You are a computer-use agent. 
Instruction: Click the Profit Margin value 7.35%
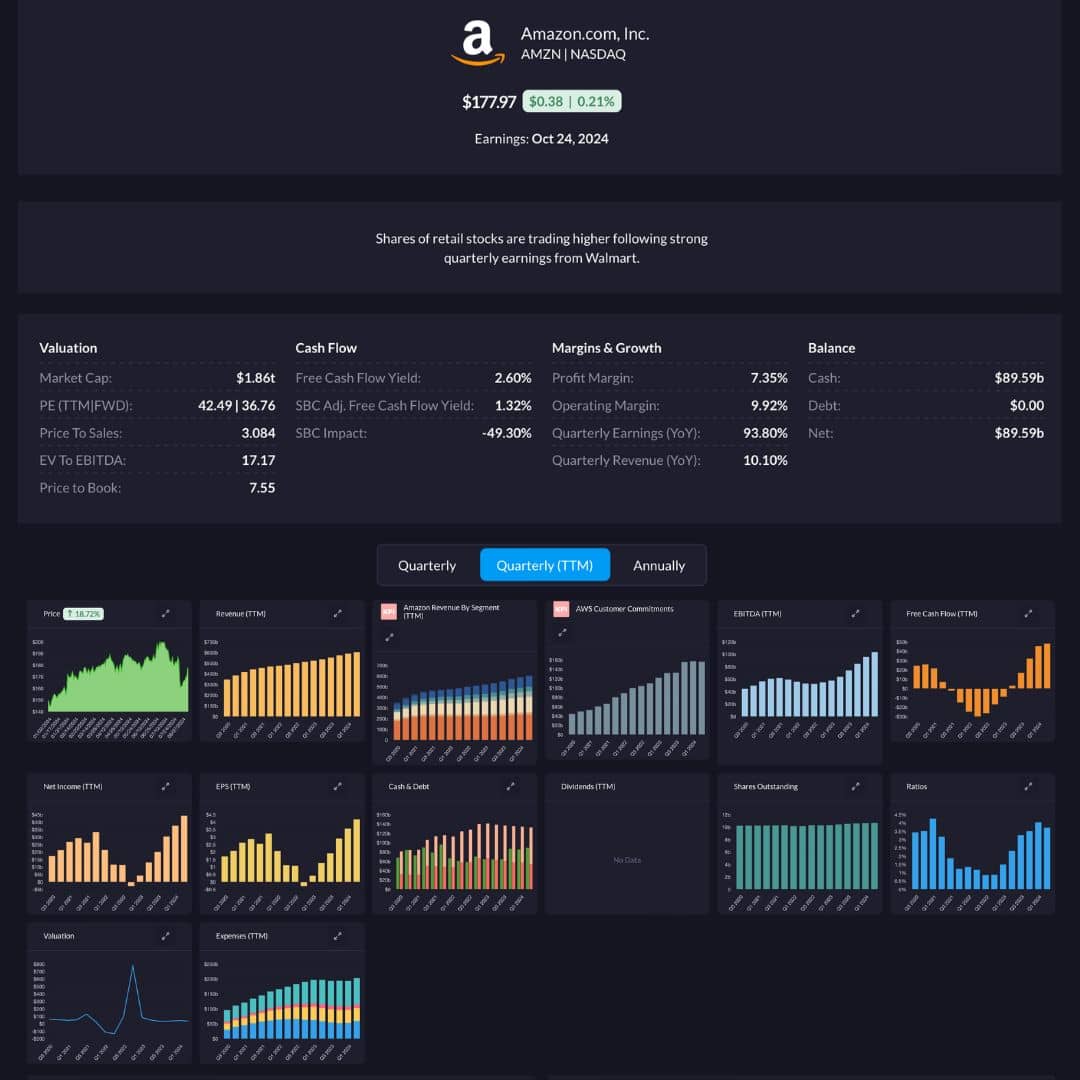click(x=769, y=377)
